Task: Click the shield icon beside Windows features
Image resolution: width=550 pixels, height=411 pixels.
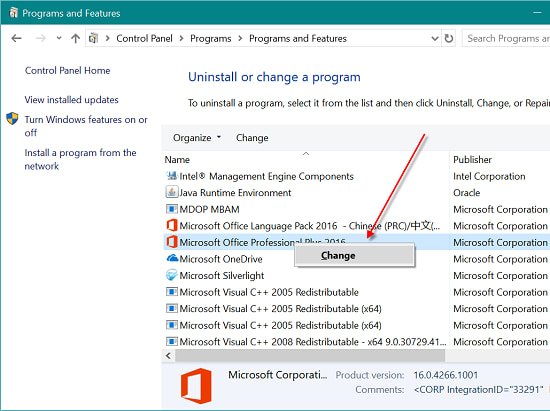Action: tap(12, 119)
